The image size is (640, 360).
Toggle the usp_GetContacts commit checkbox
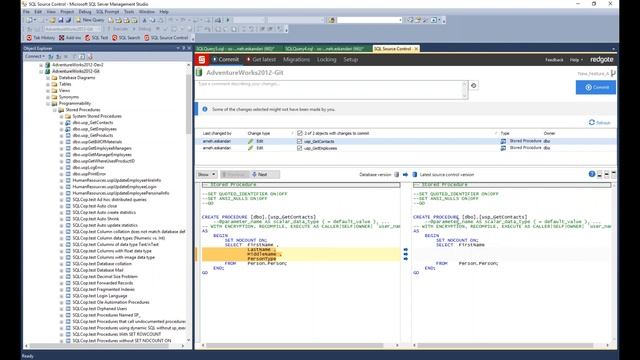[x=300, y=141]
